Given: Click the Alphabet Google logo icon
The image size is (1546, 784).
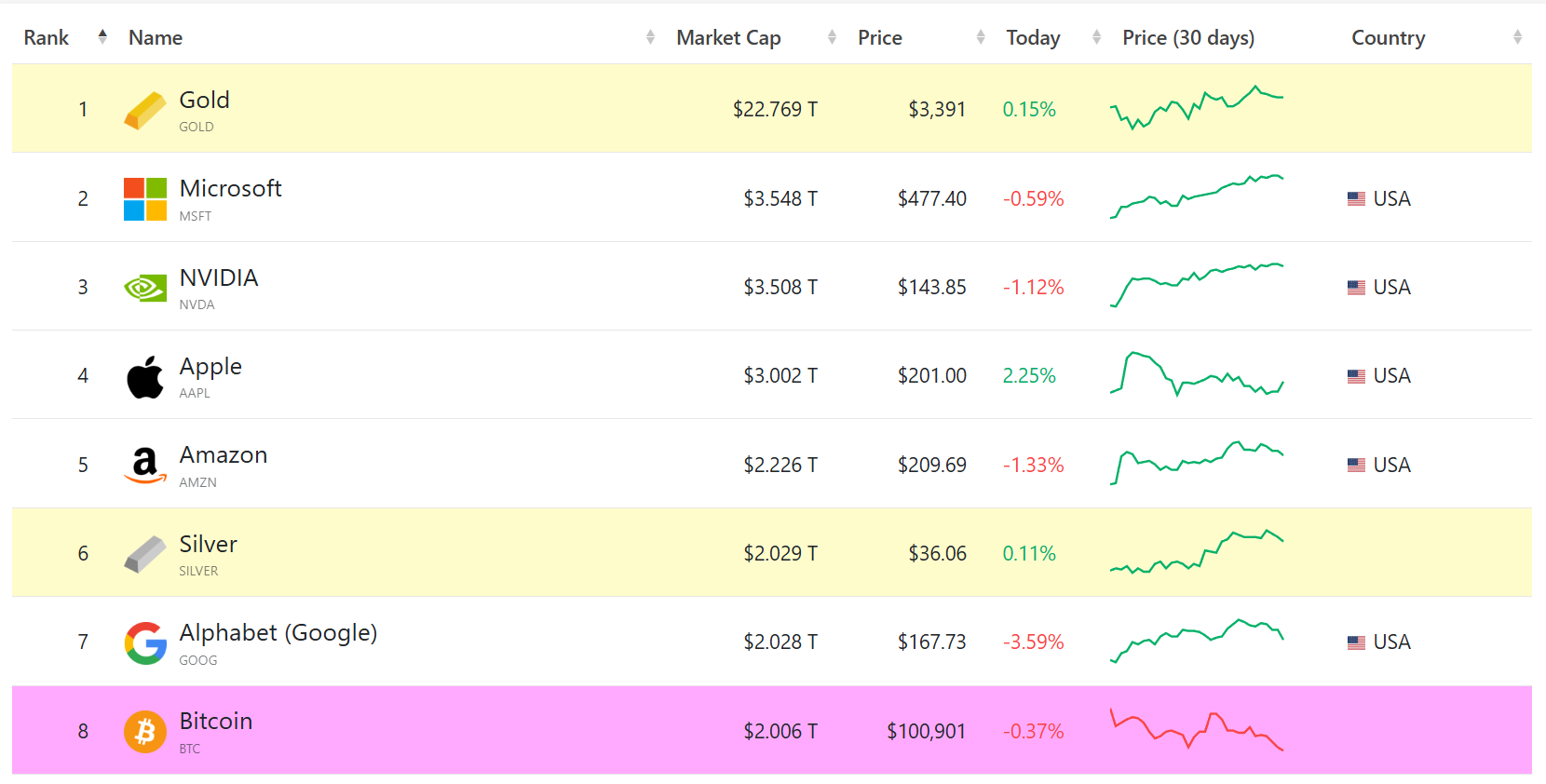Looking at the screenshot, I should (x=145, y=642).
